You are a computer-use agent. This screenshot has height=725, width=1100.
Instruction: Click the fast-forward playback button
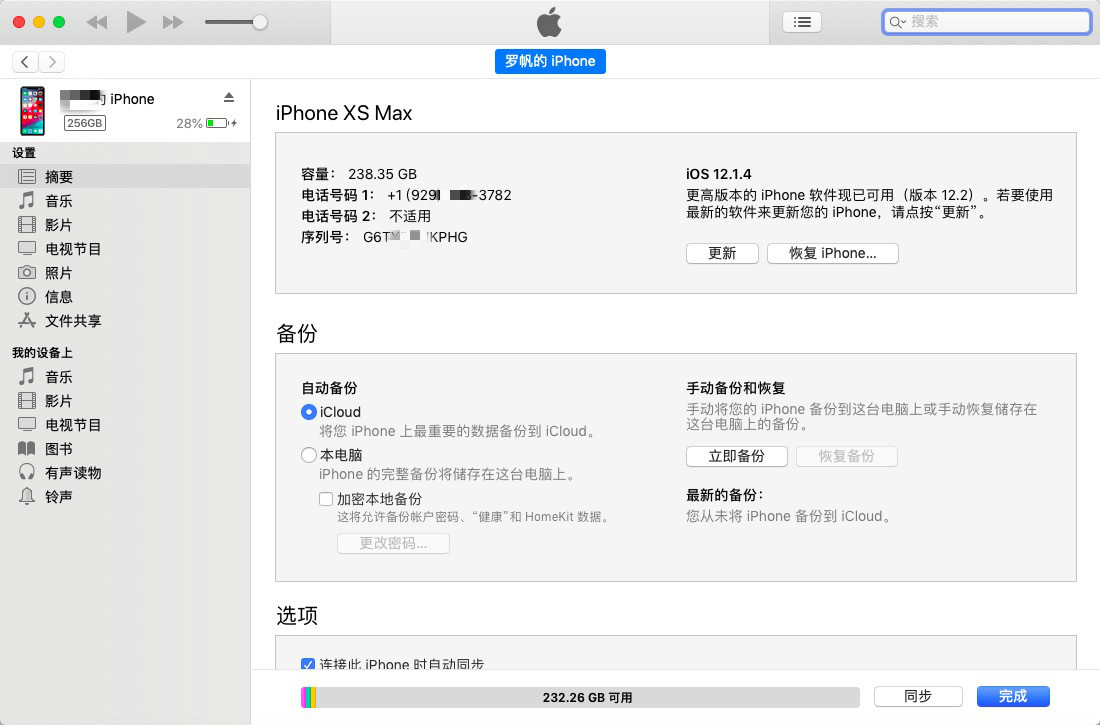pyautogui.click(x=173, y=22)
